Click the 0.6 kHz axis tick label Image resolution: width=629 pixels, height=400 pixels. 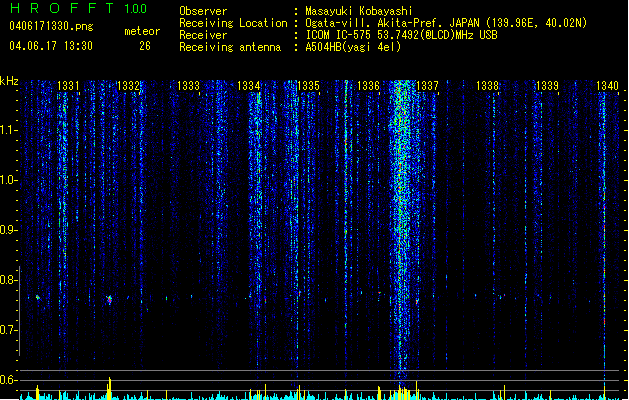(x=8, y=380)
